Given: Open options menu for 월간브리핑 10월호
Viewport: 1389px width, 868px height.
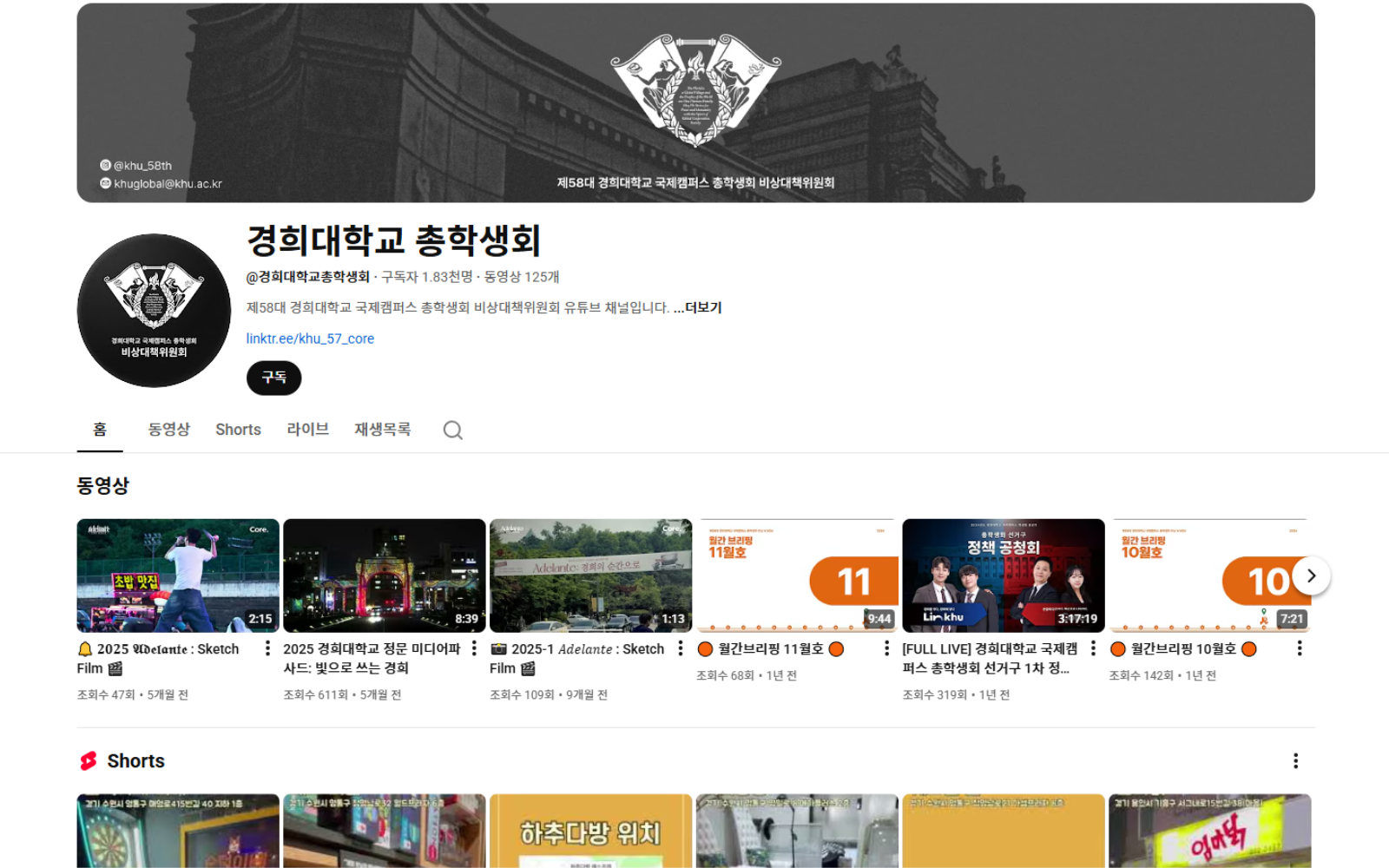Looking at the screenshot, I should [1300, 648].
